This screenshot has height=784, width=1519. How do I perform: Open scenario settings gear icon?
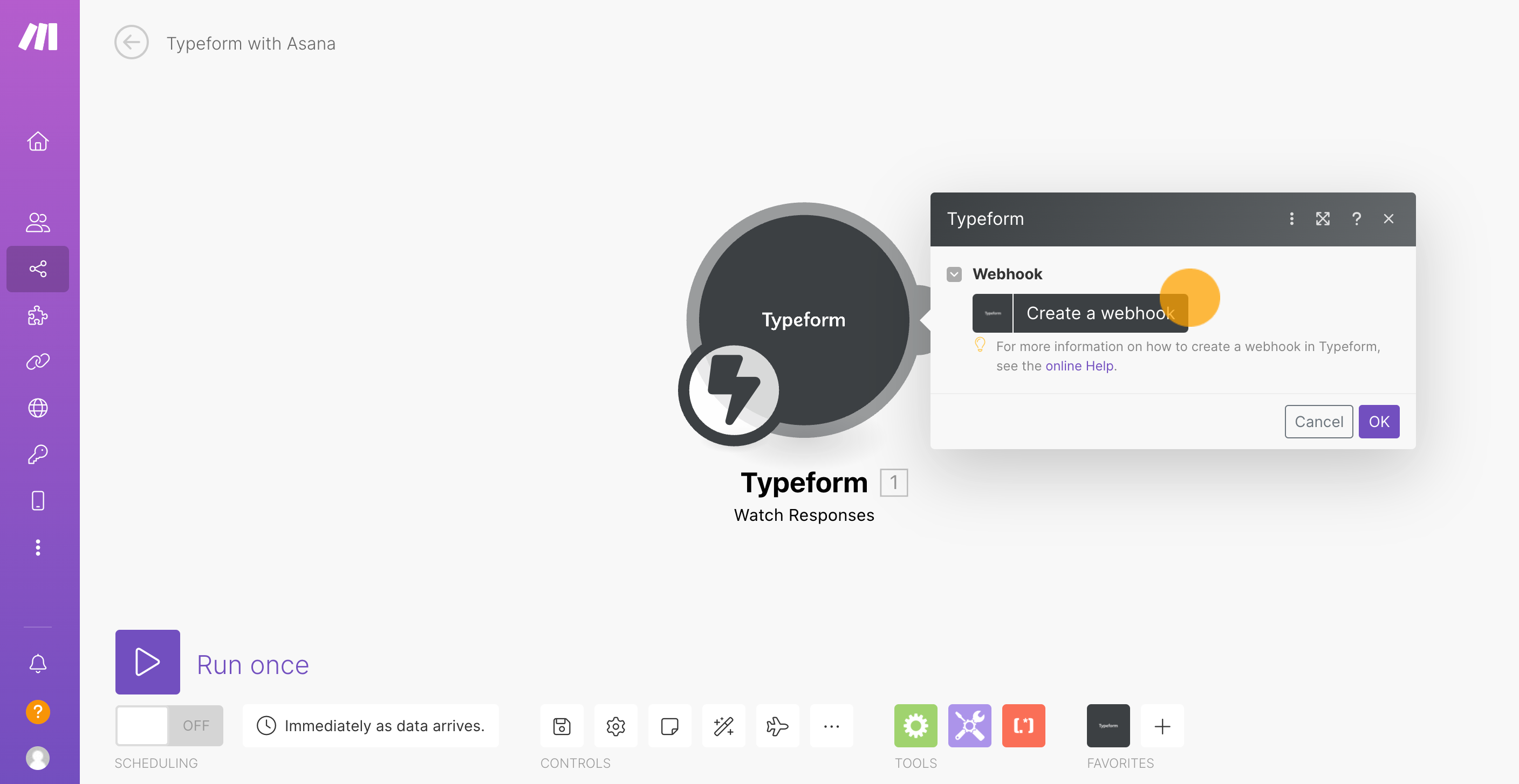pyautogui.click(x=615, y=726)
